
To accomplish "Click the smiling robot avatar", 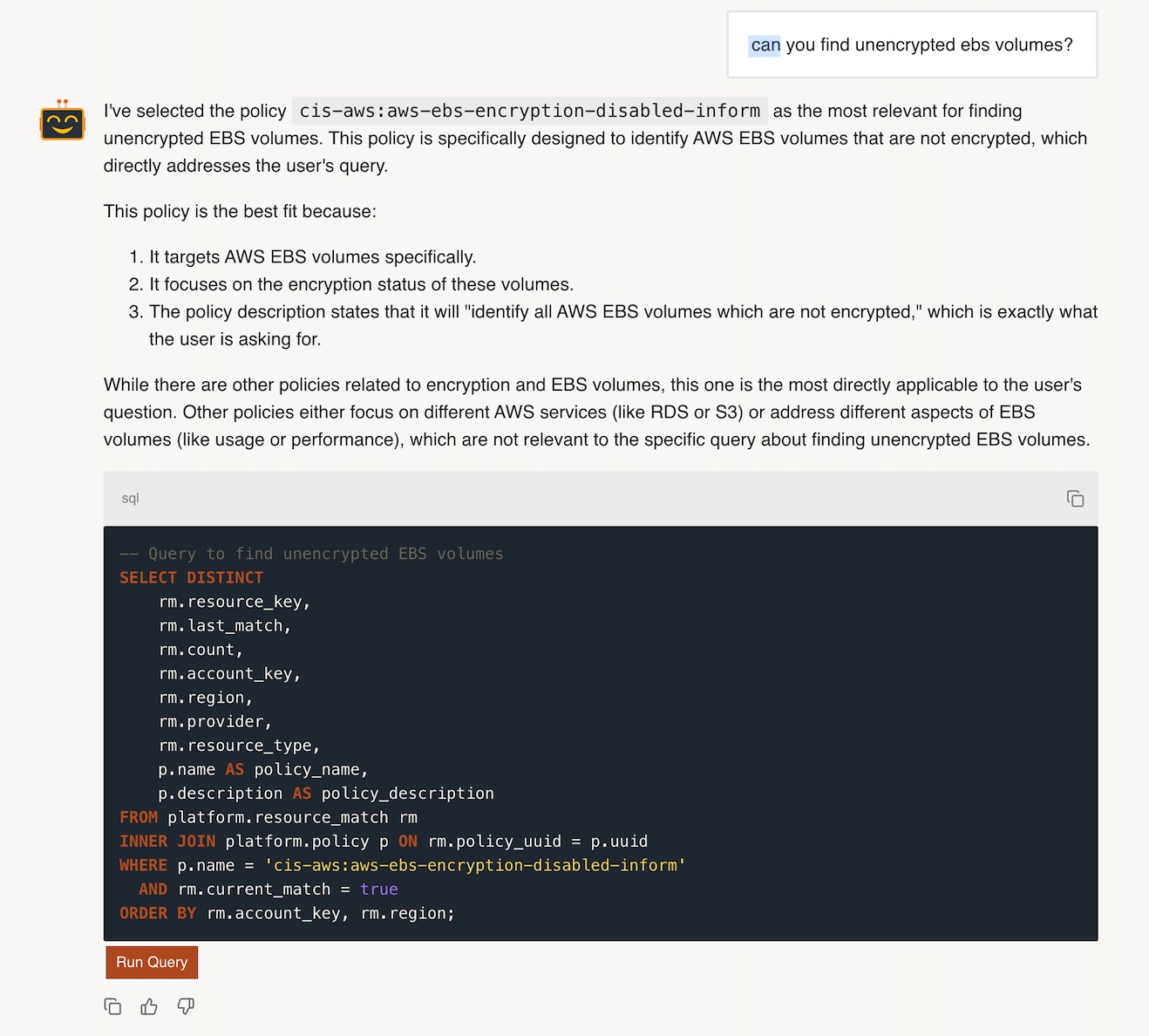I will tap(62, 120).
